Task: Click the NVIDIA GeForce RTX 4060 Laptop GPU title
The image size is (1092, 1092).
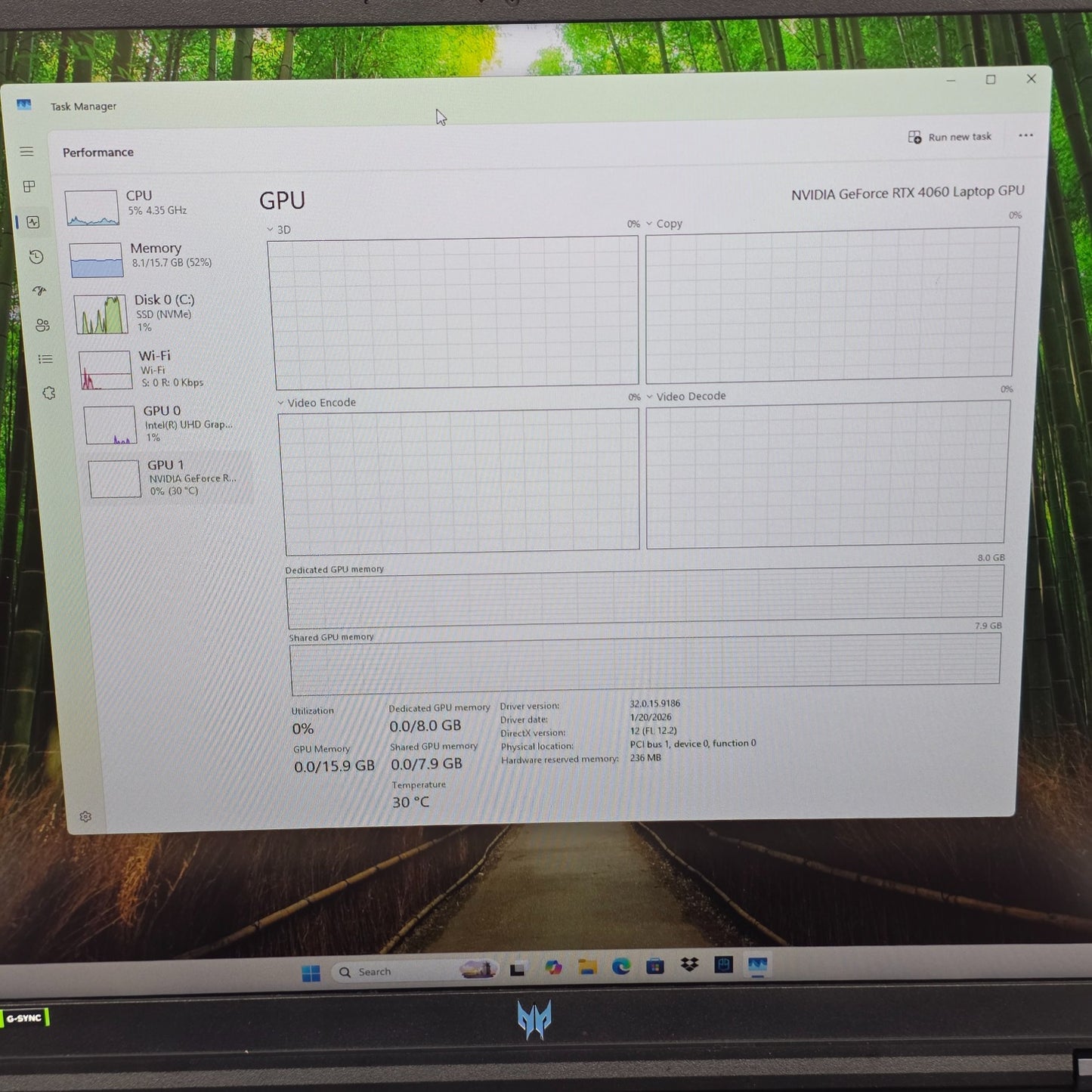Action: click(908, 193)
